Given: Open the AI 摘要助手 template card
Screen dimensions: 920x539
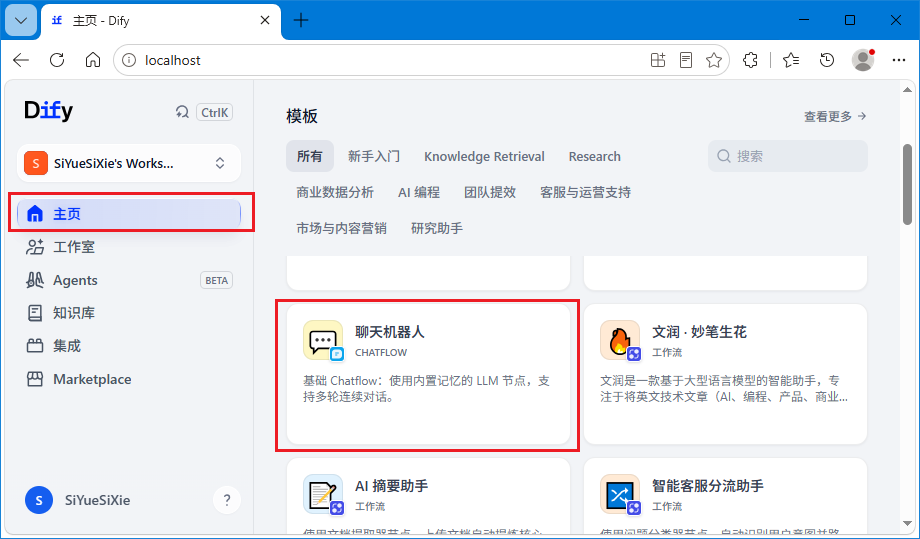Looking at the screenshot, I should pyautogui.click(x=428, y=497).
